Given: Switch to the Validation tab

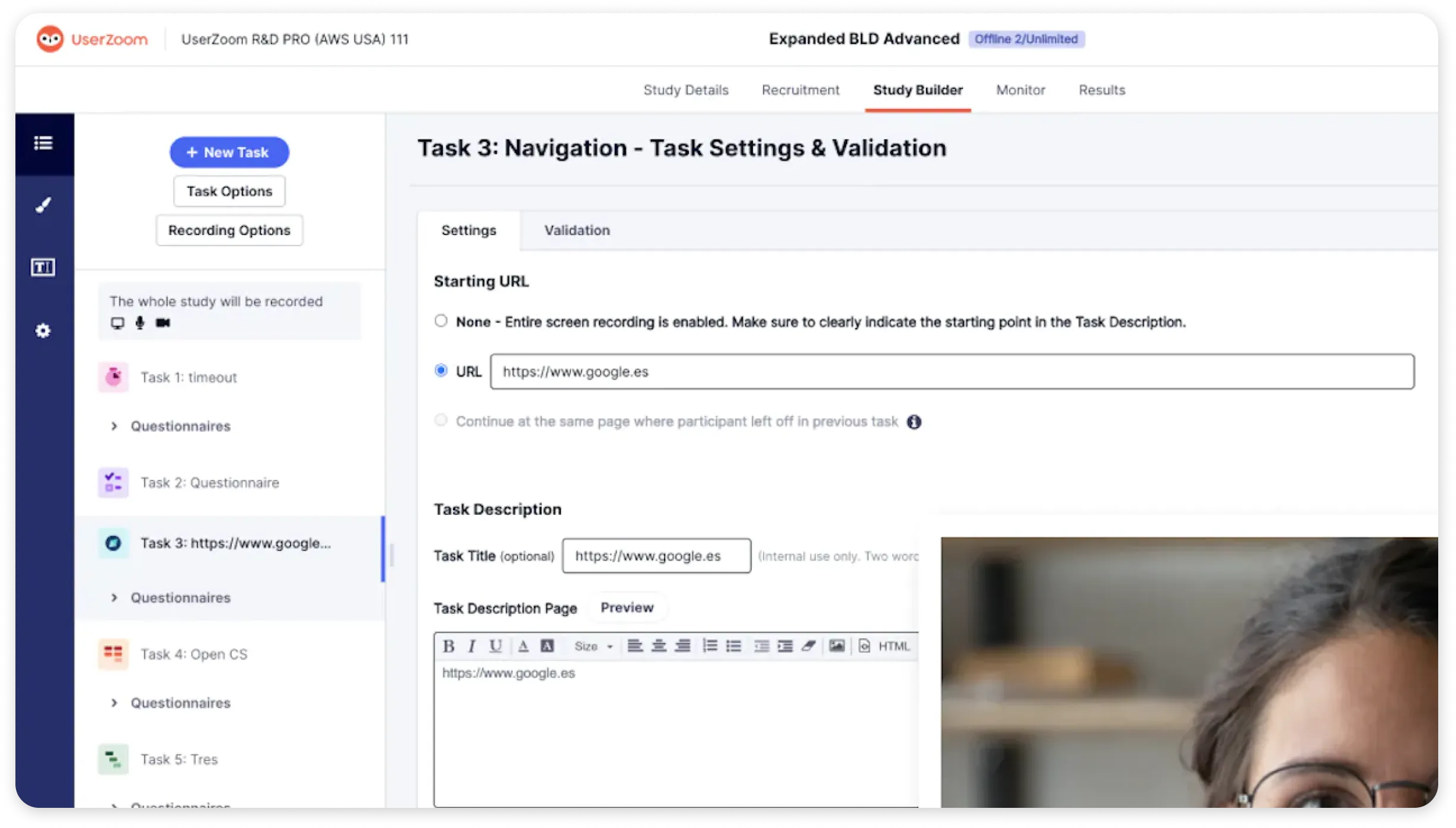Looking at the screenshot, I should [577, 230].
